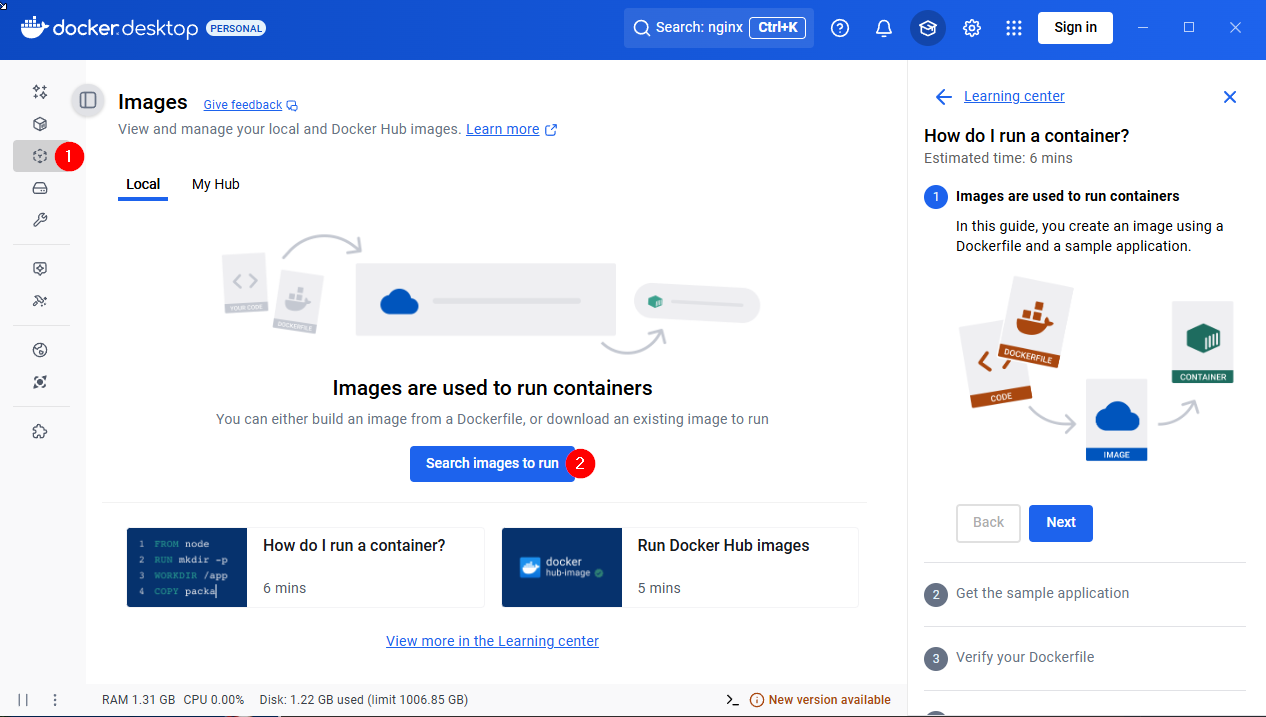Click the Search images to run button
The width and height of the screenshot is (1266, 717).
pyautogui.click(x=492, y=464)
